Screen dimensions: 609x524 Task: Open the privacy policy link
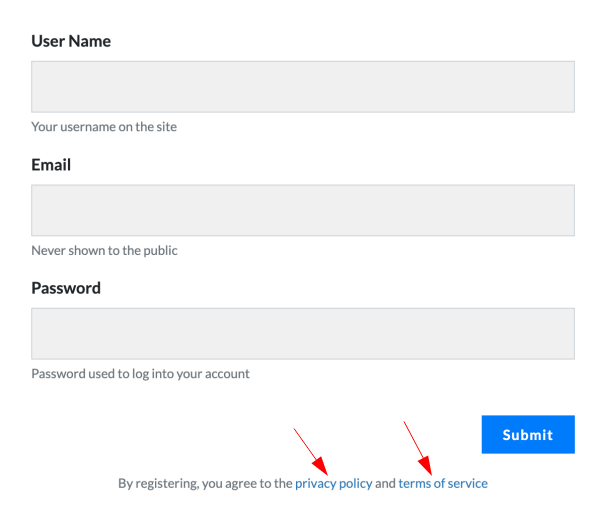pos(333,484)
